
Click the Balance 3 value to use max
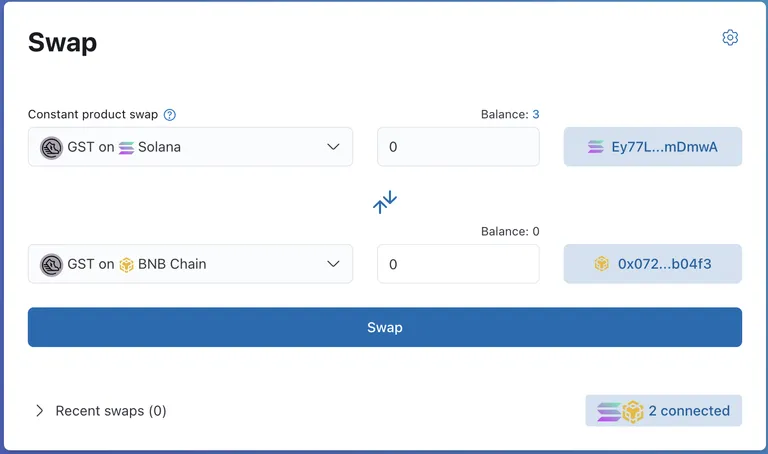coord(536,114)
